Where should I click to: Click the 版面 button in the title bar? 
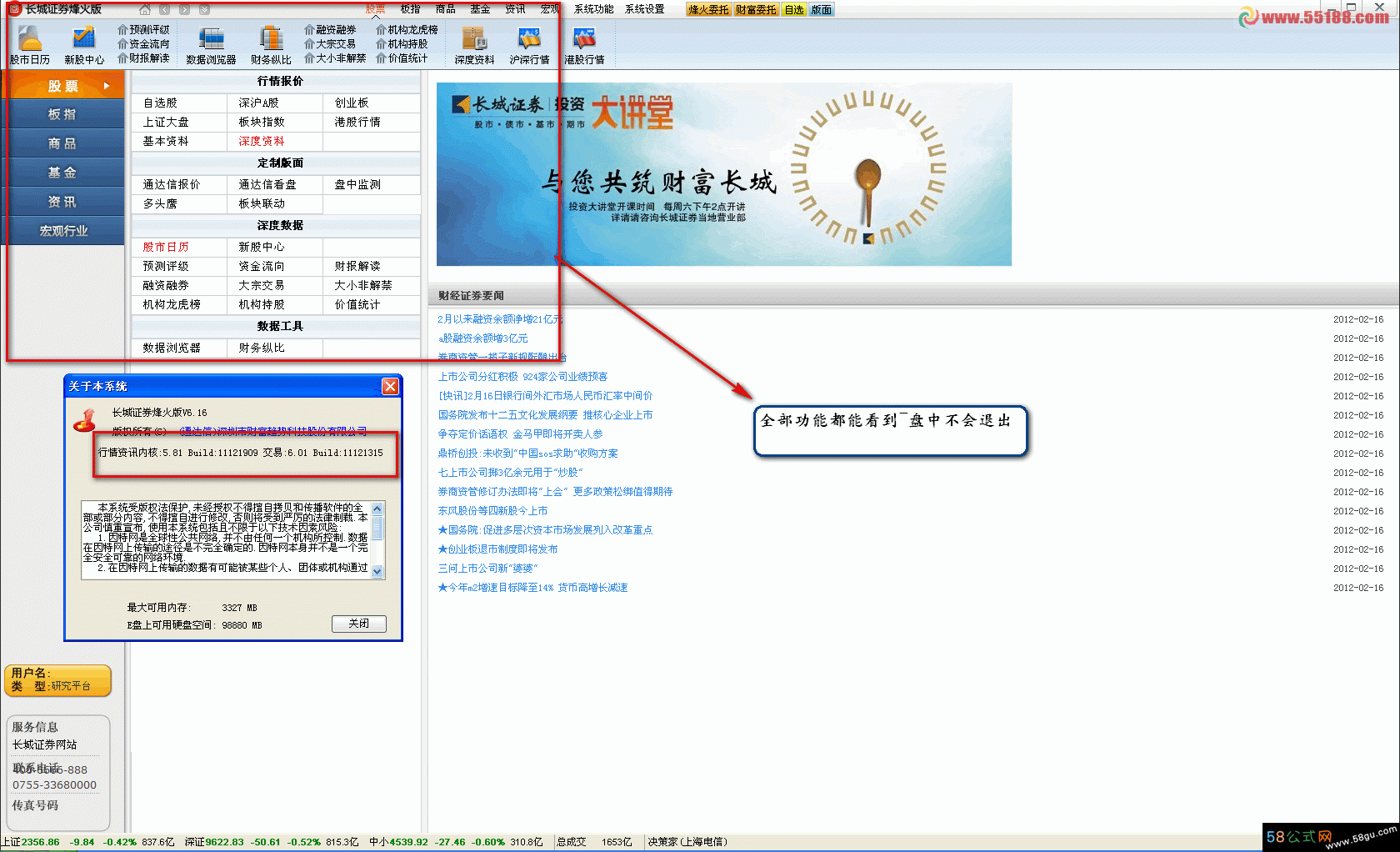click(x=821, y=10)
